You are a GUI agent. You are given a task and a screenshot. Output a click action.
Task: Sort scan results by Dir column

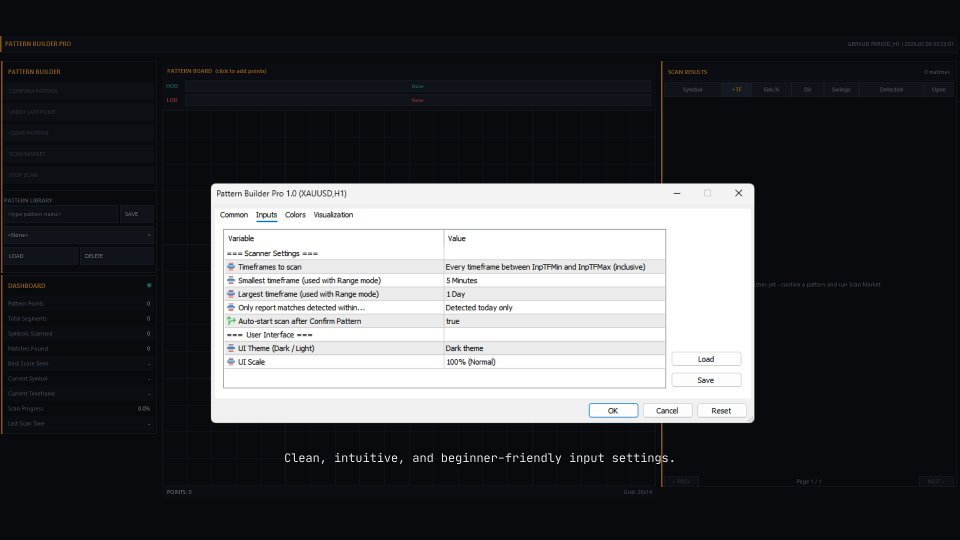pyautogui.click(x=808, y=89)
